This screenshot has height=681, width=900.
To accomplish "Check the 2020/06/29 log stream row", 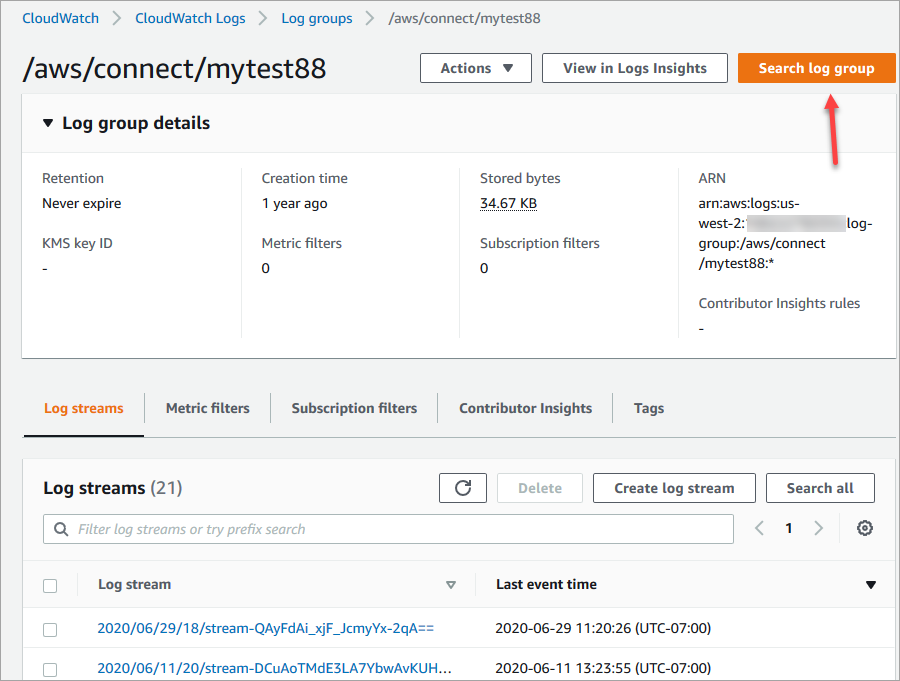I will 50,629.
